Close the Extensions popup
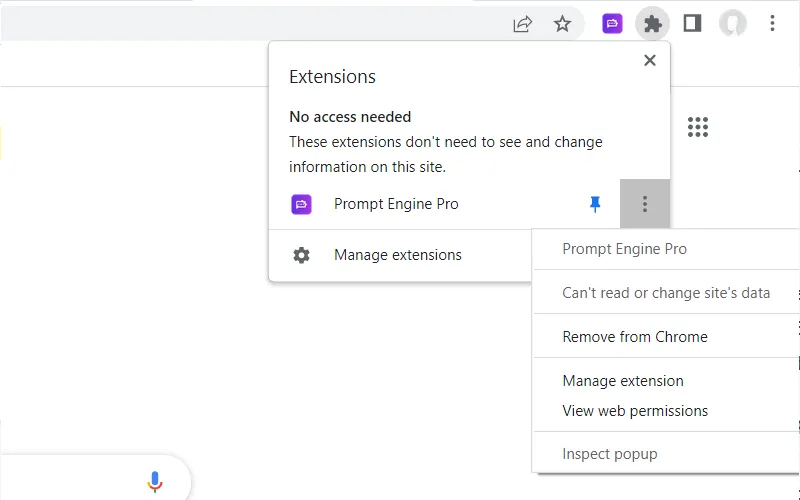The image size is (800, 500). (x=650, y=60)
